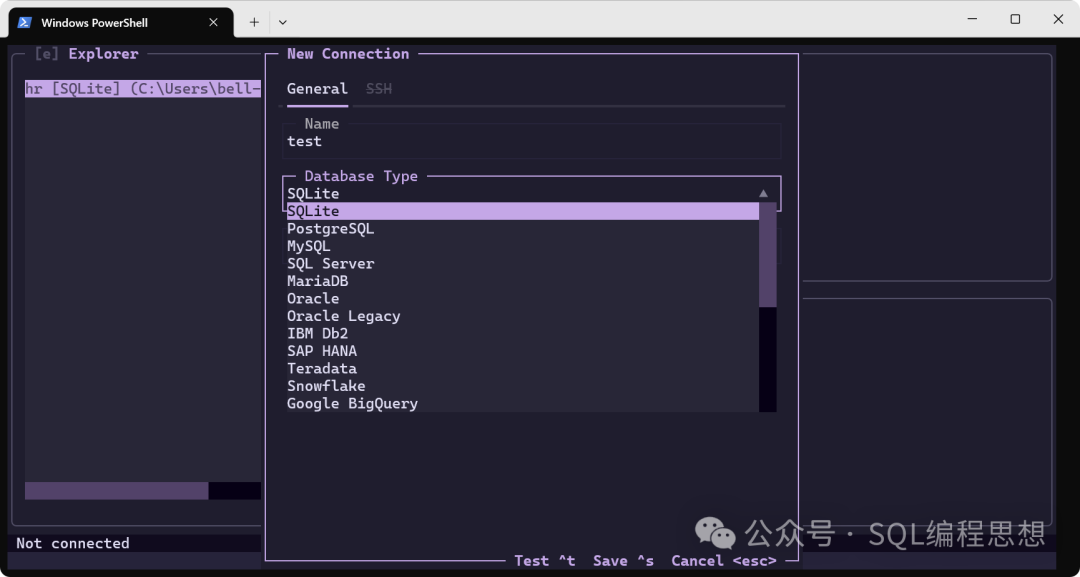Screen dimensions: 1080x577
Task: Cancel the New Connection dialog
Action: 723,561
